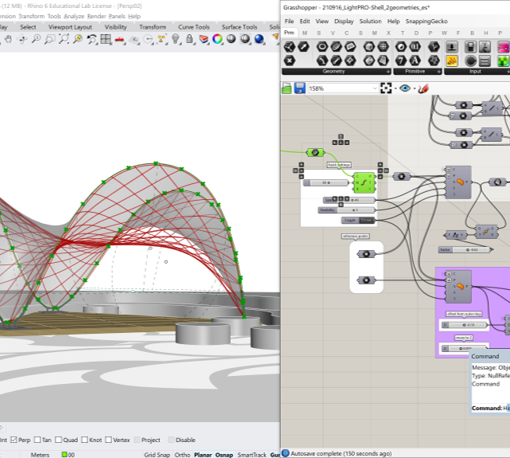Viewport: 510px width, 458px height.
Task: Enable the Vertex osnap checkbox
Action: [108, 440]
